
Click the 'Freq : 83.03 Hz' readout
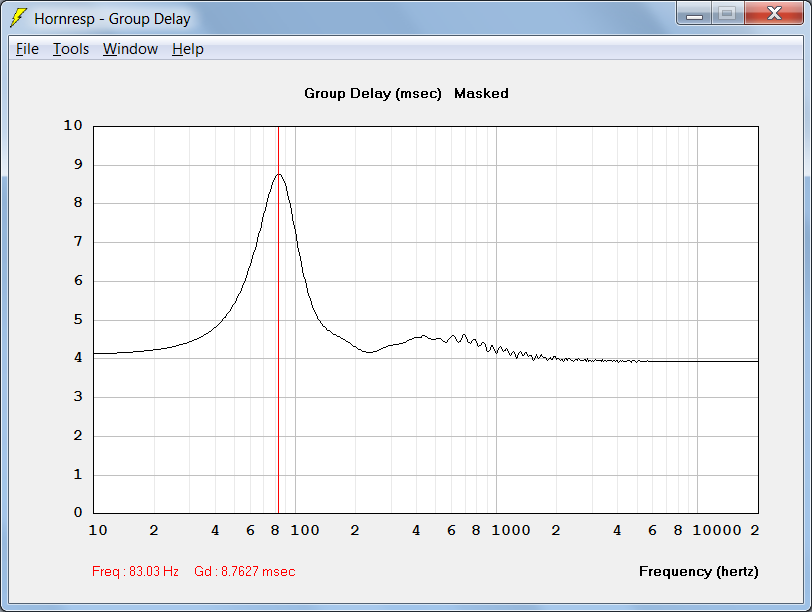coord(135,571)
